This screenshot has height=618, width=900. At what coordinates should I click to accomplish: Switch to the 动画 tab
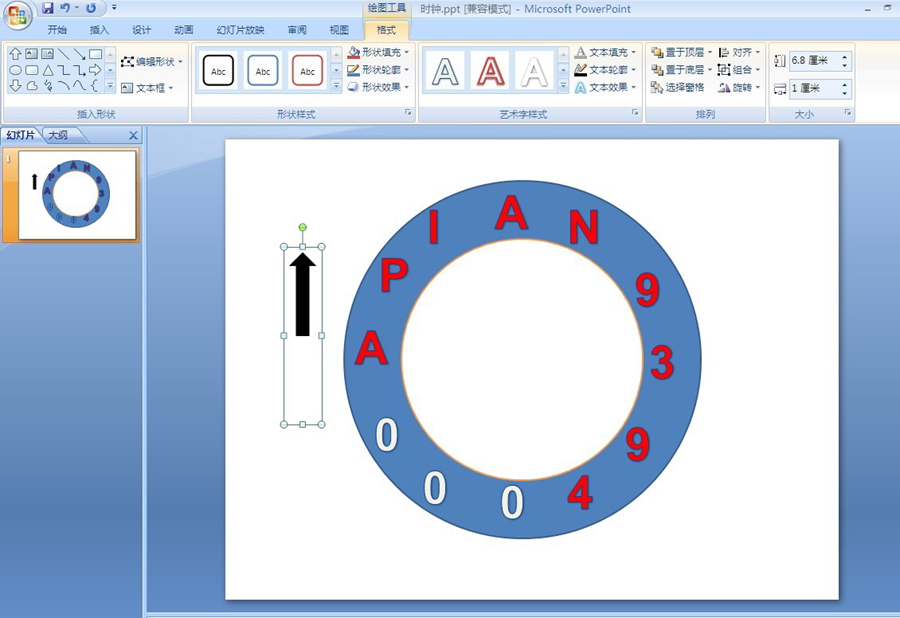(x=184, y=30)
